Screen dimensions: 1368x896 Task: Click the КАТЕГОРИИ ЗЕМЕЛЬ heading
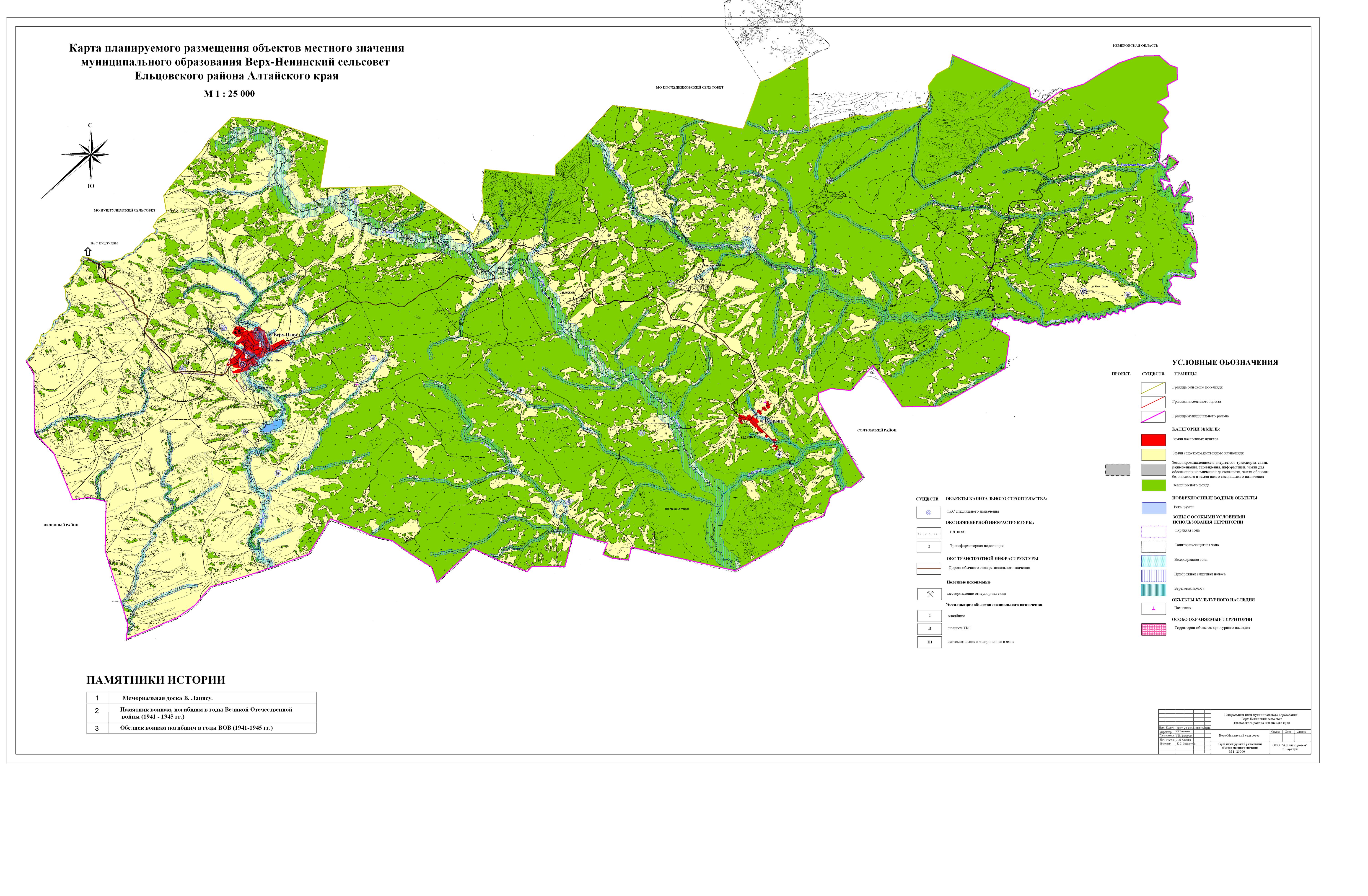tap(1196, 429)
